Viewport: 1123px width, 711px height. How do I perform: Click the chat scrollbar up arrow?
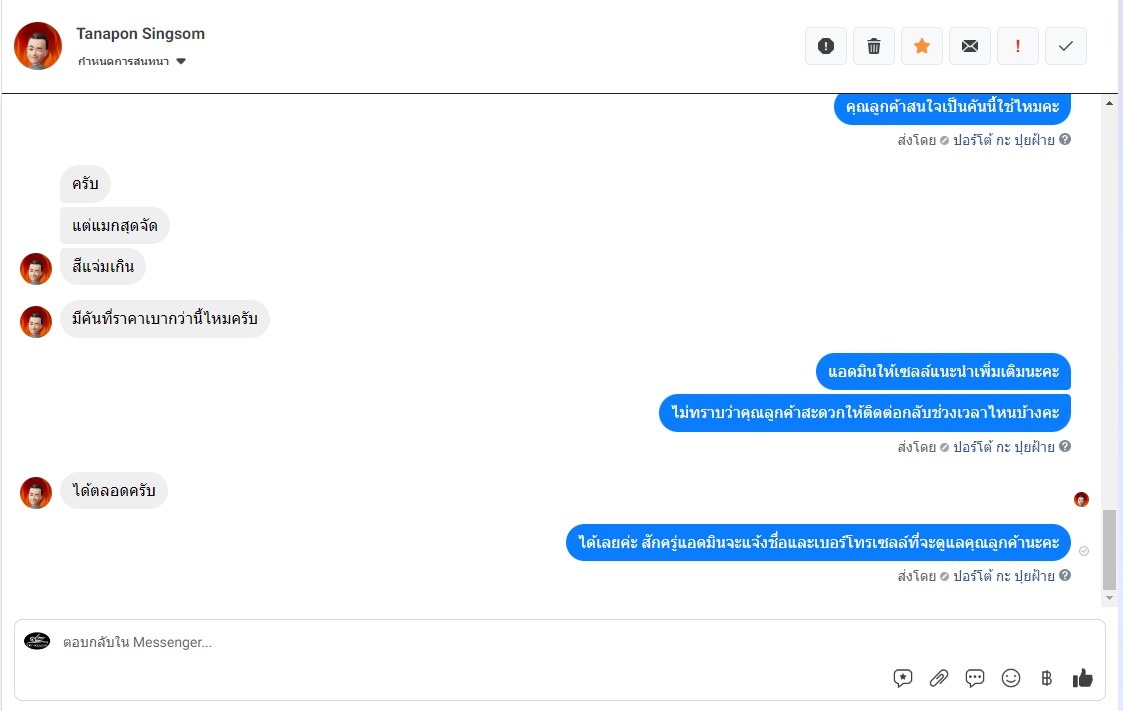(1109, 103)
